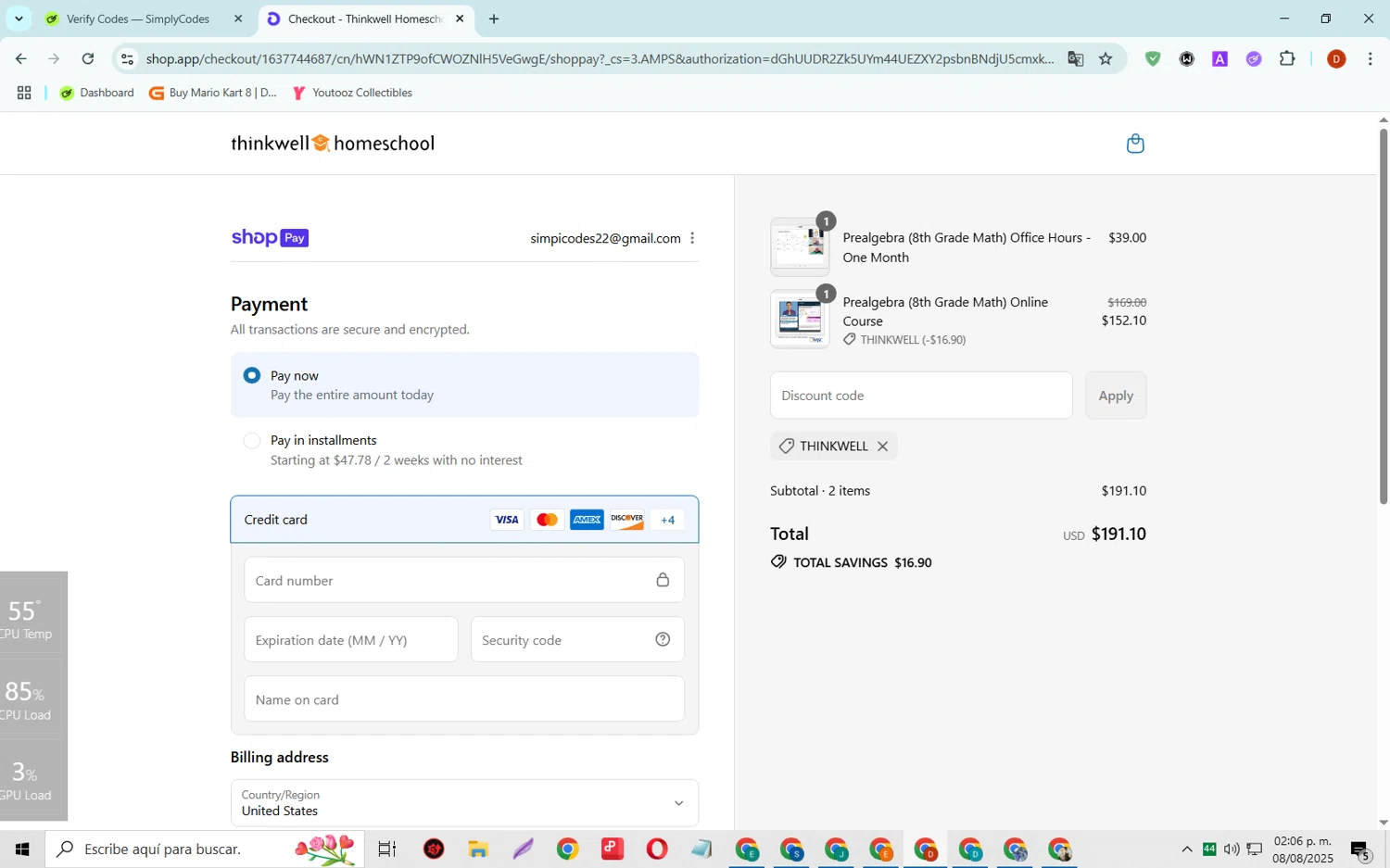1390x868 pixels.
Task: Select Pay in installments radio option
Action: [252, 441]
